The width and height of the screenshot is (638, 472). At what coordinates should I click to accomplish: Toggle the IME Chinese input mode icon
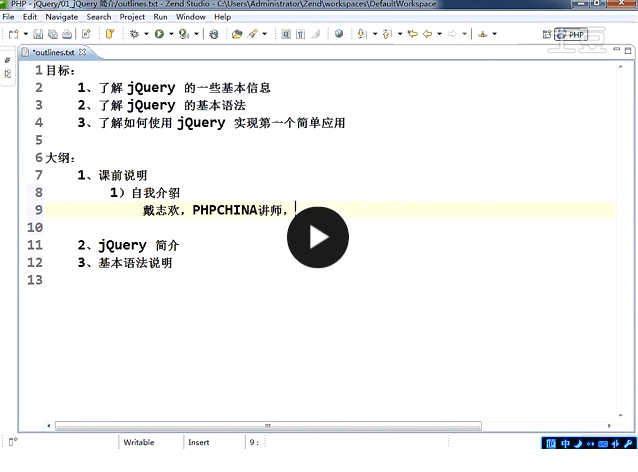click(565, 442)
